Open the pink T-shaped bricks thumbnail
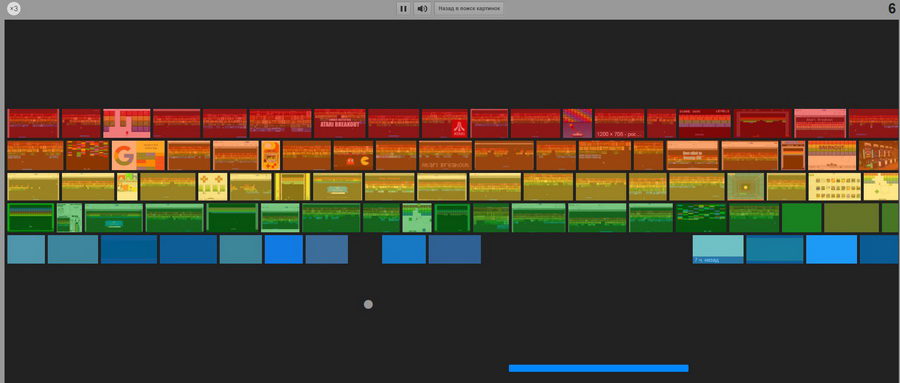 (x=127, y=123)
